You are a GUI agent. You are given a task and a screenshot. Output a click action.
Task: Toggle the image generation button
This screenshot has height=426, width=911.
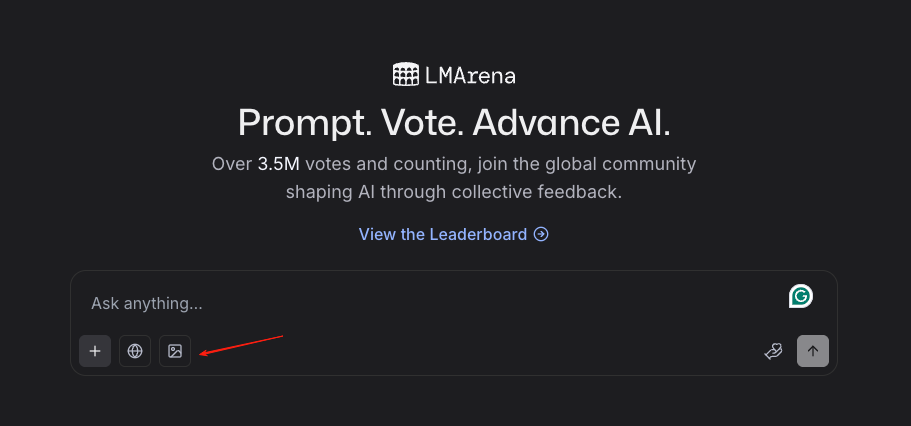(175, 351)
